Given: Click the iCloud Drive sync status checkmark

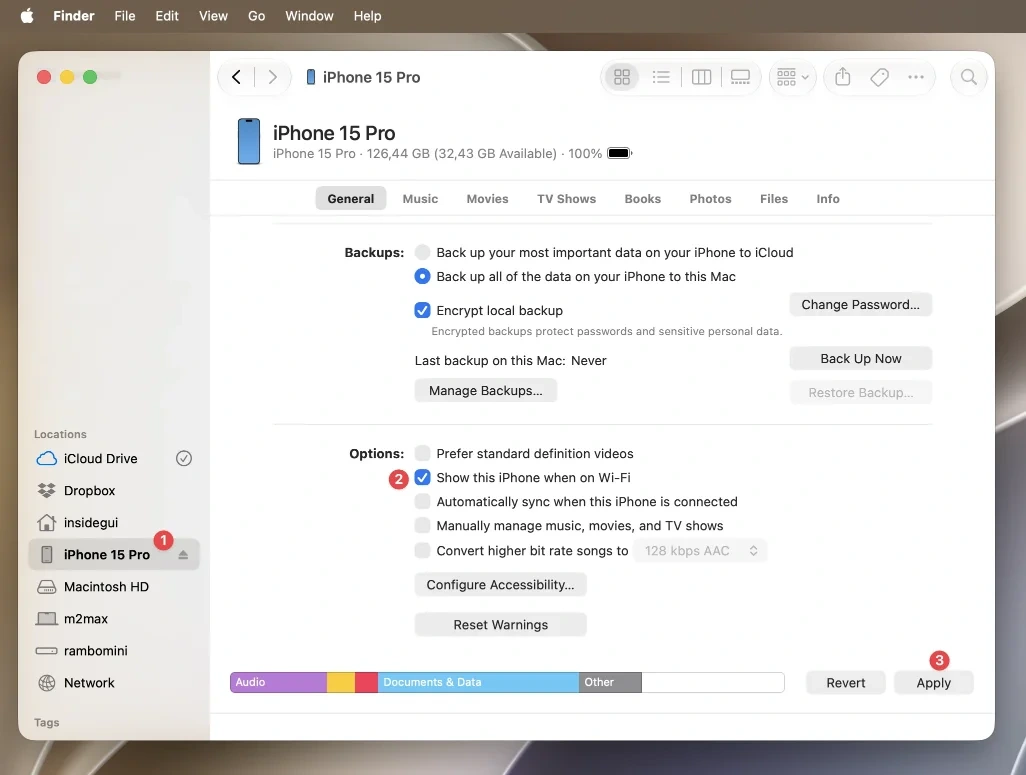Looking at the screenshot, I should (184, 458).
